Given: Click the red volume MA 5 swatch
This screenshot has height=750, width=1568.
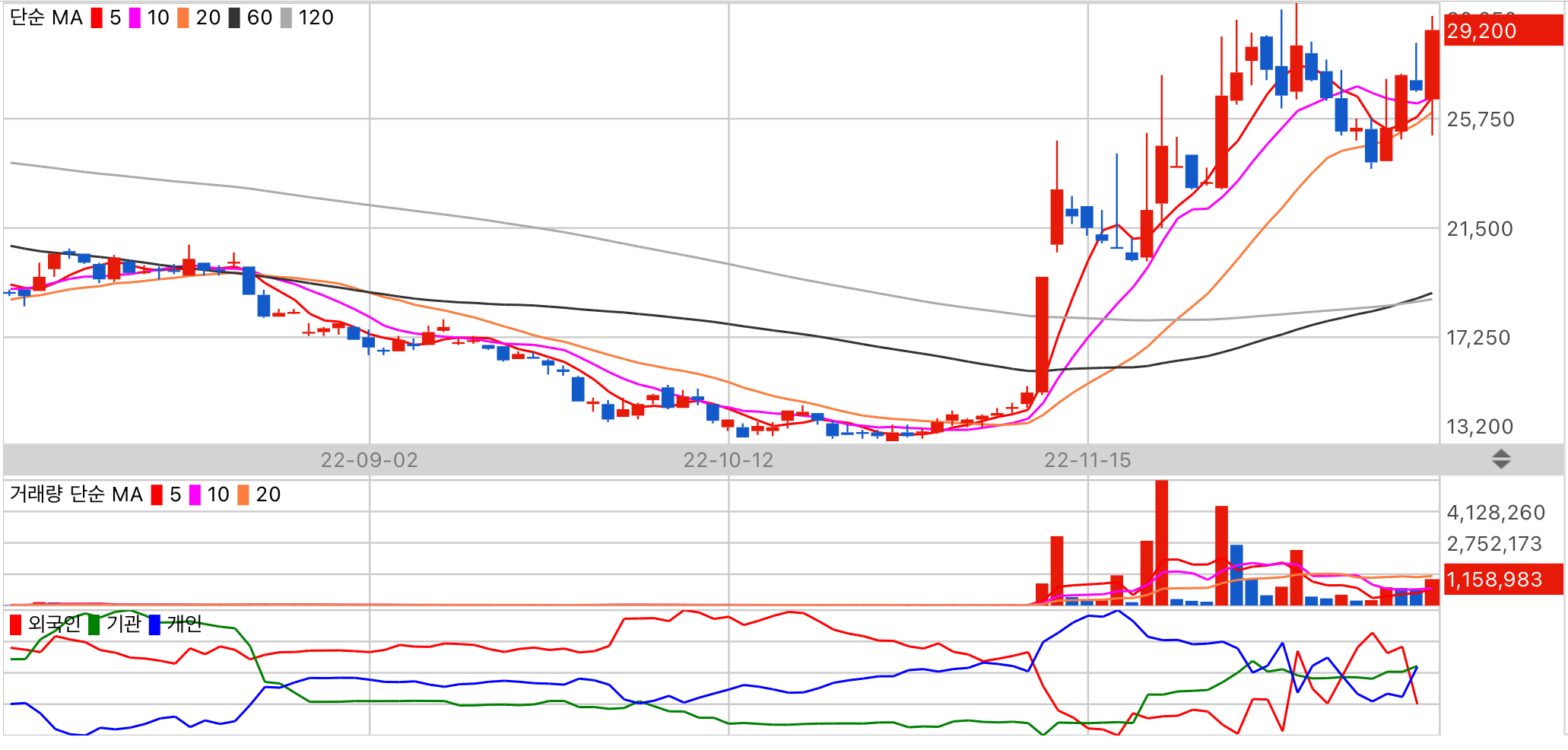Looking at the screenshot, I should (x=157, y=494).
